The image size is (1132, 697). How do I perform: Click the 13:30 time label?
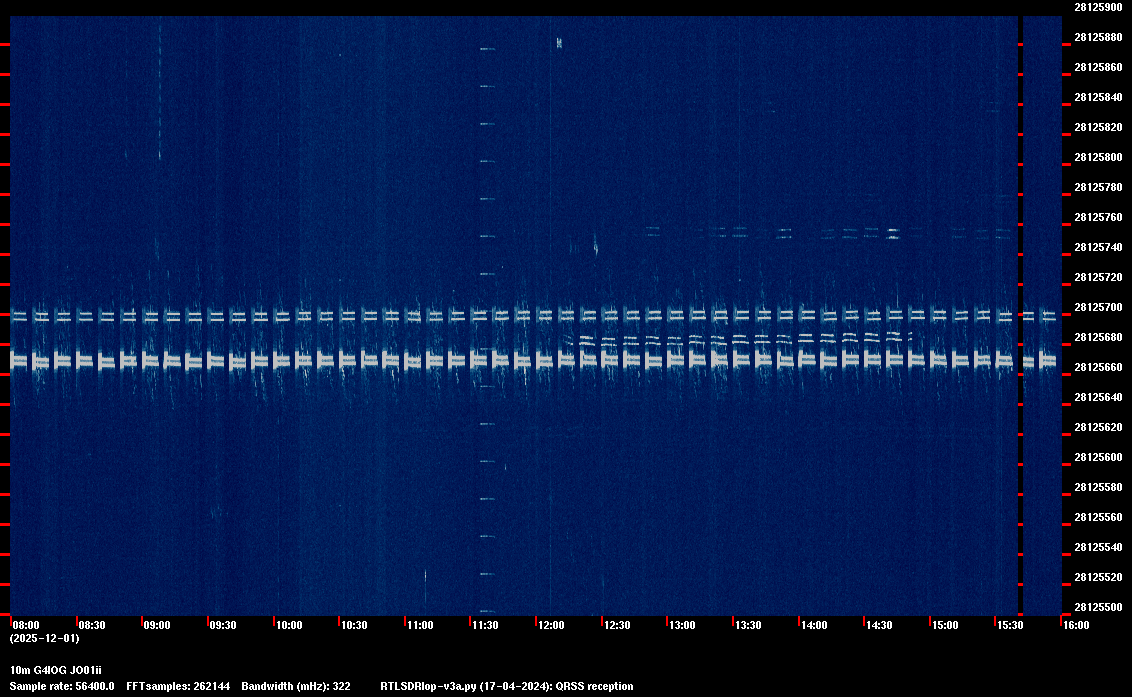(748, 625)
